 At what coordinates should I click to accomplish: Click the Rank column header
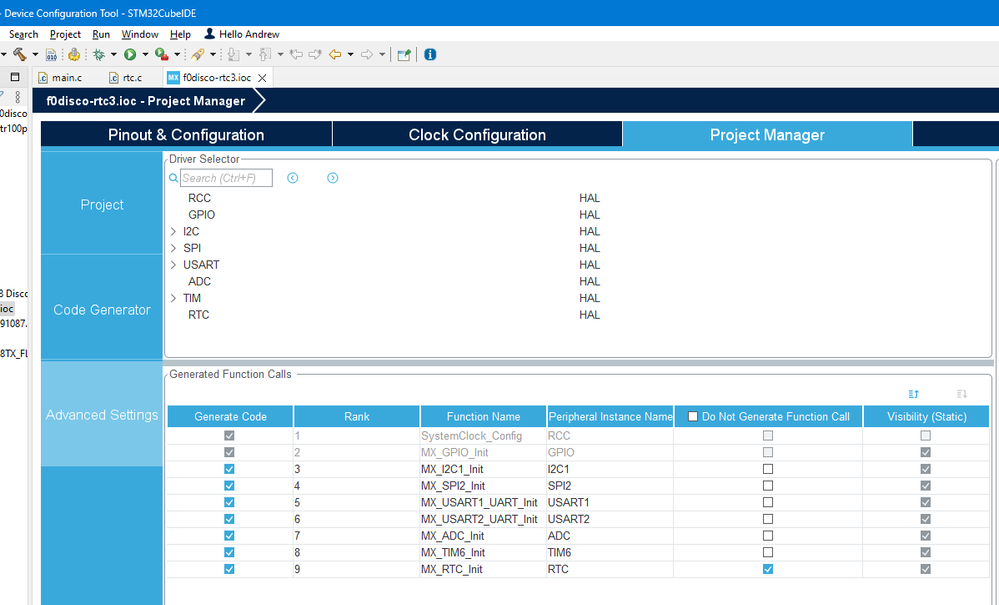click(x=357, y=416)
